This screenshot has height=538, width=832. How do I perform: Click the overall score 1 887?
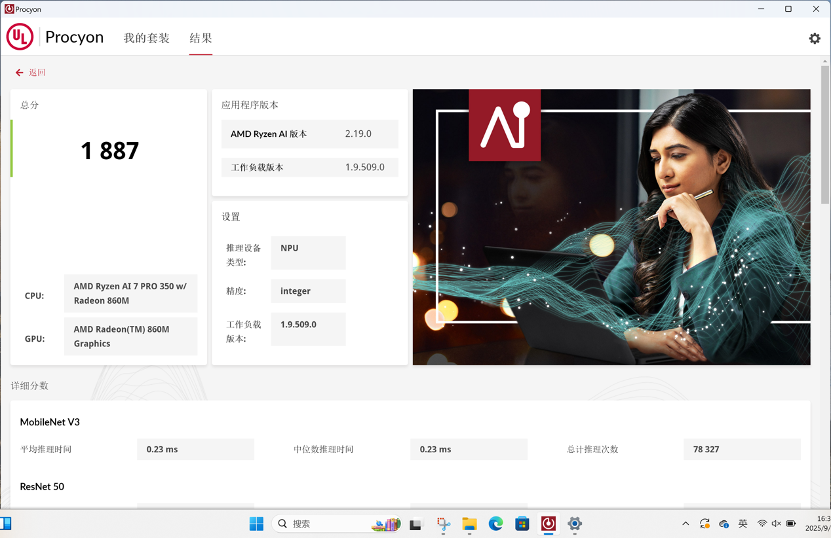pyautogui.click(x=110, y=151)
